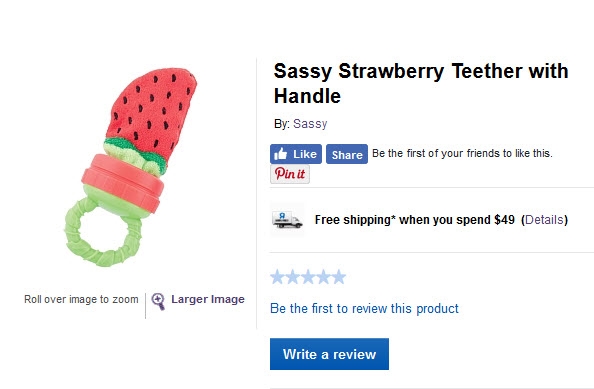Viewport: 594px width, 389px height.
Task: Click the thumbs-up icon on Like
Action: pyautogui.click(x=281, y=154)
